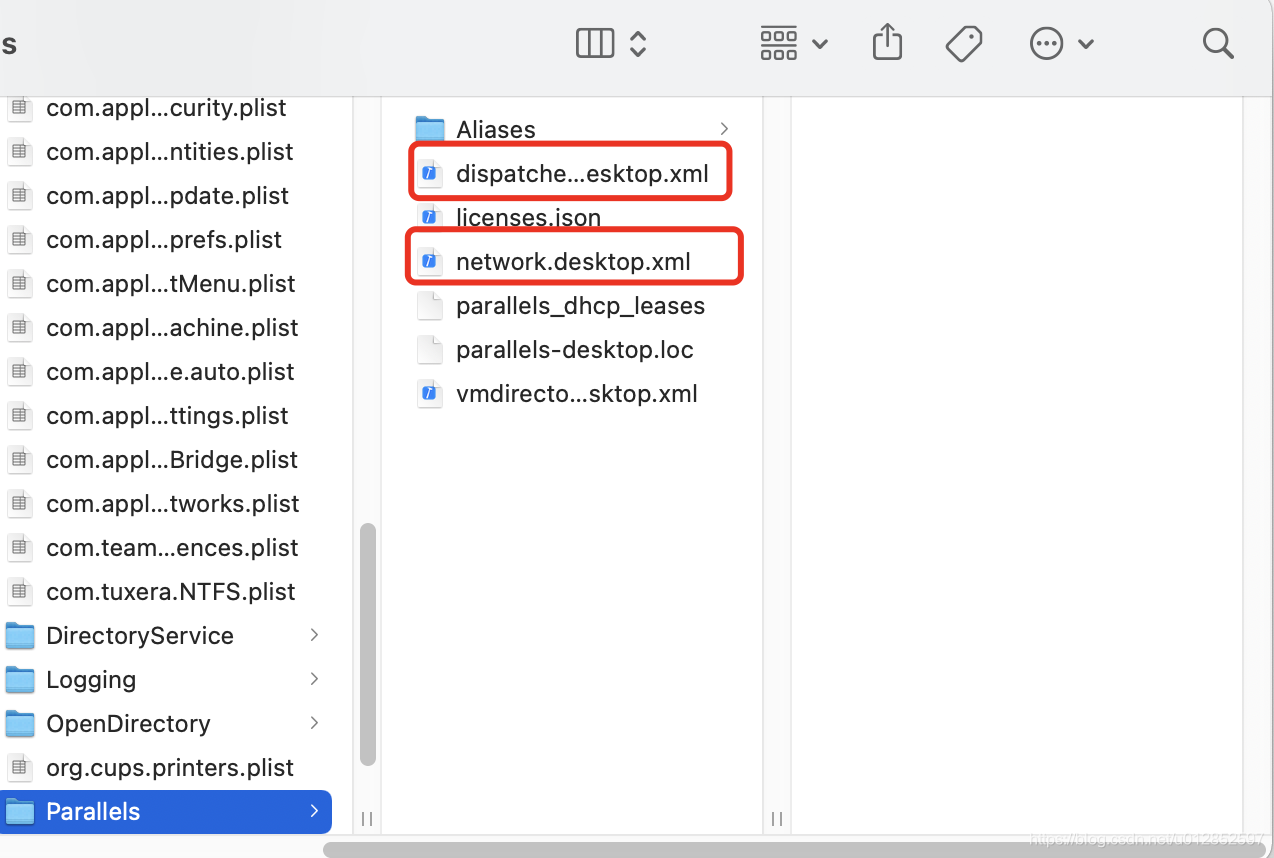Open the parallels_dhcp_leases file
Viewport: 1274px width, 858px height.
coord(580,305)
